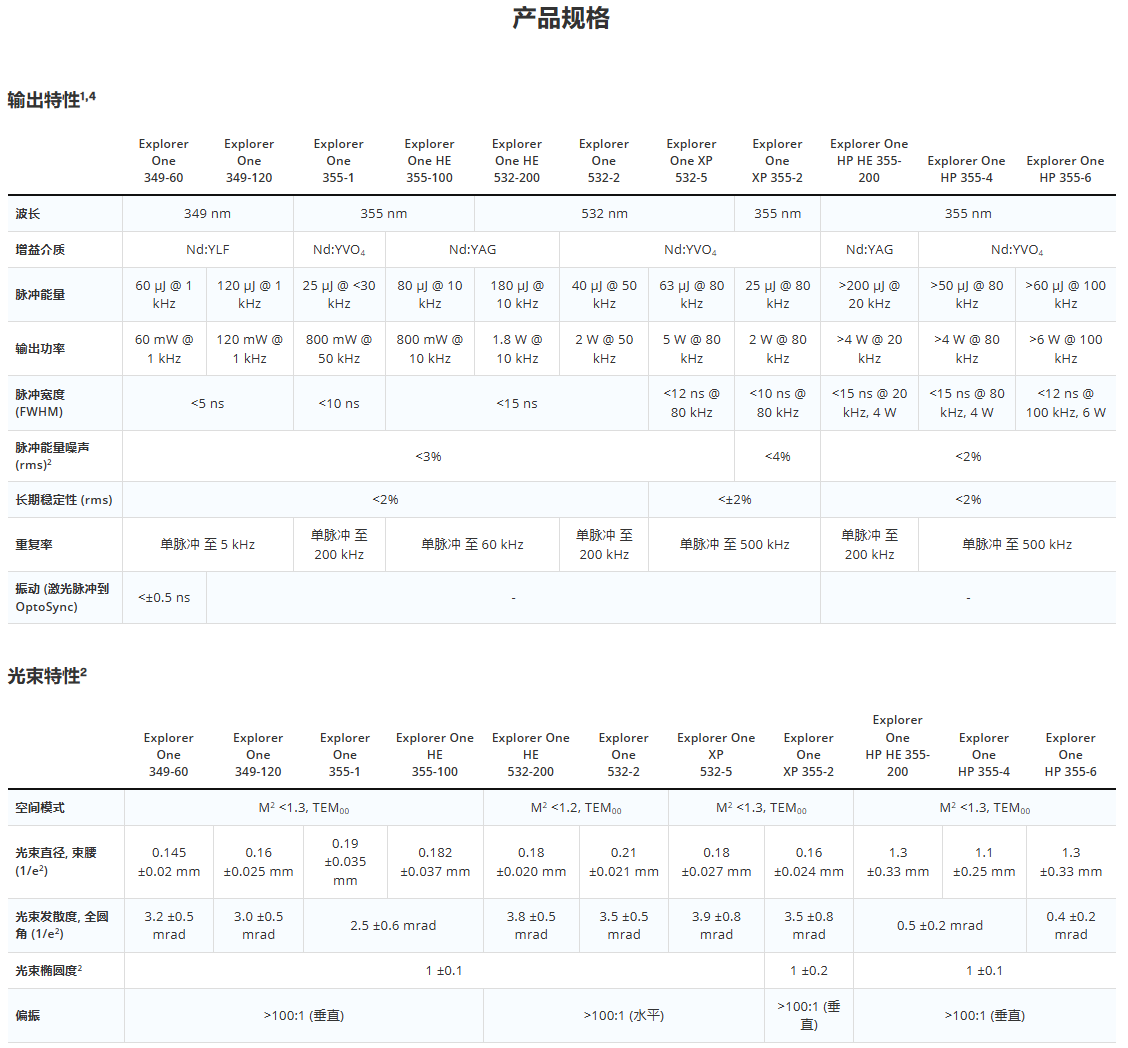Image resolution: width=1128 pixels, height=1048 pixels.
Task: Click the <5 ns pulse width cell
Action: pyautogui.click(x=207, y=404)
